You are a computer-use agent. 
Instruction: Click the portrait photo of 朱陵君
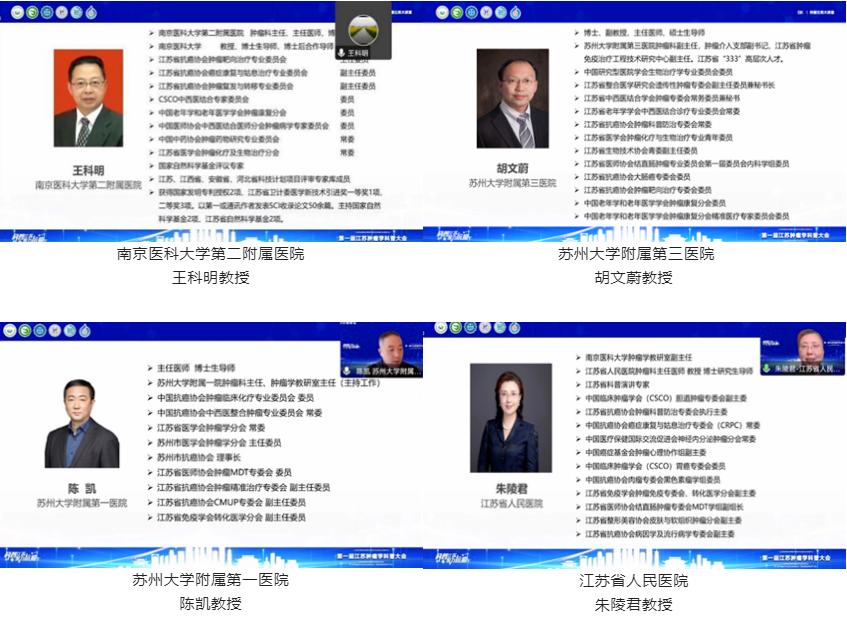[511, 418]
